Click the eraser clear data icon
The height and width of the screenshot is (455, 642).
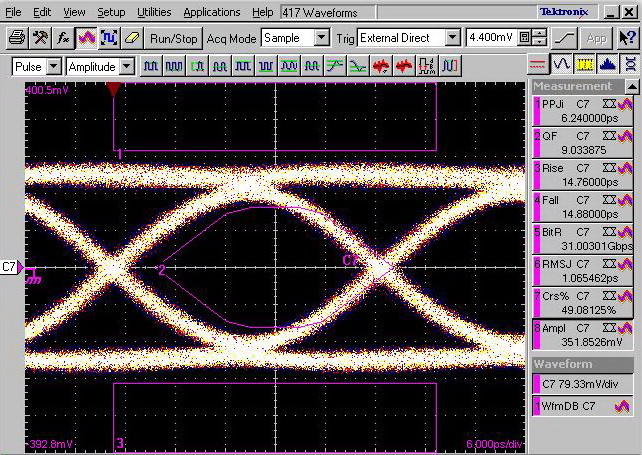(x=131, y=38)
